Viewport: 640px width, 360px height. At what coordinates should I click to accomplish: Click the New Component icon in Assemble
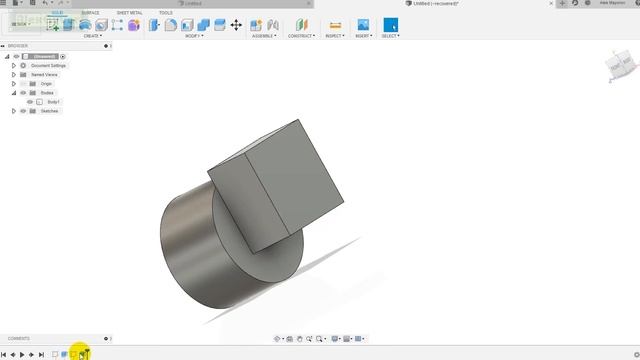click(x=256, y=25)
